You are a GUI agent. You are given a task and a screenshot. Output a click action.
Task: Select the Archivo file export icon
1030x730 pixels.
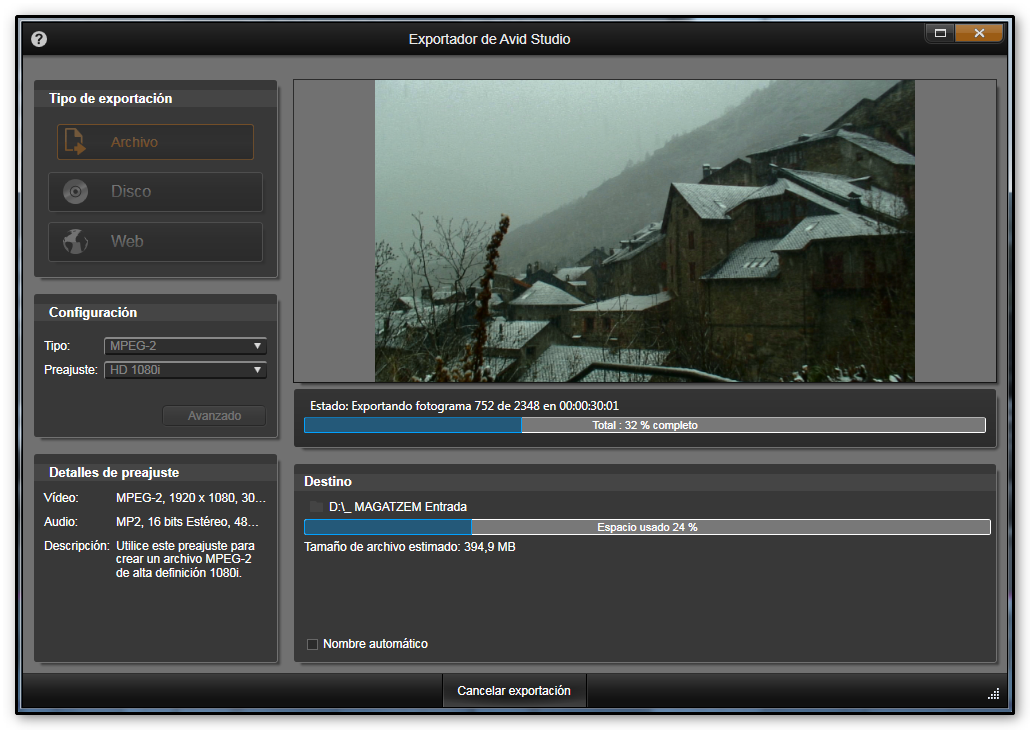coord(76,142)
